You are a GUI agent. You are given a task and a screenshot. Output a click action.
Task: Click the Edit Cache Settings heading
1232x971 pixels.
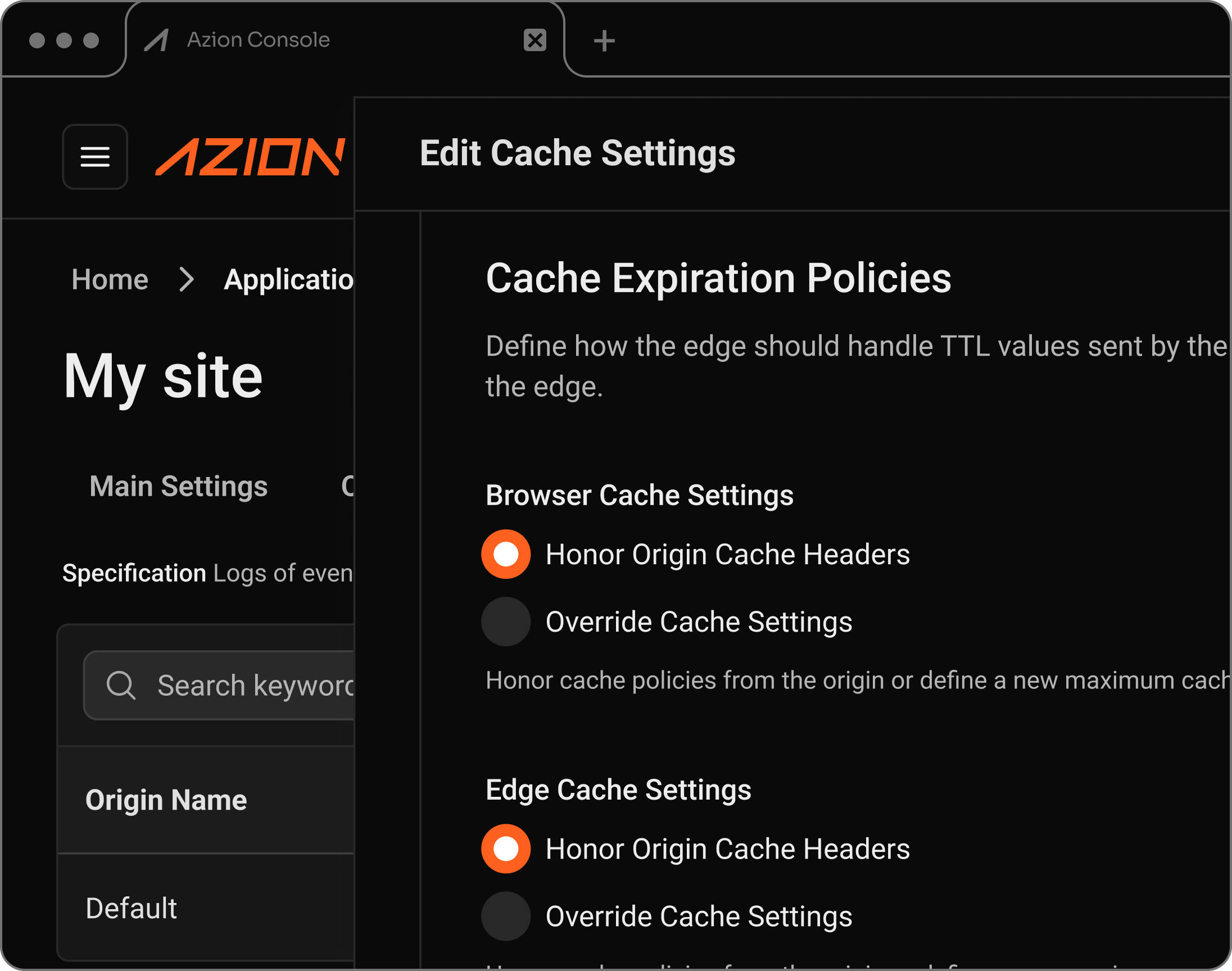click(577, 153)
